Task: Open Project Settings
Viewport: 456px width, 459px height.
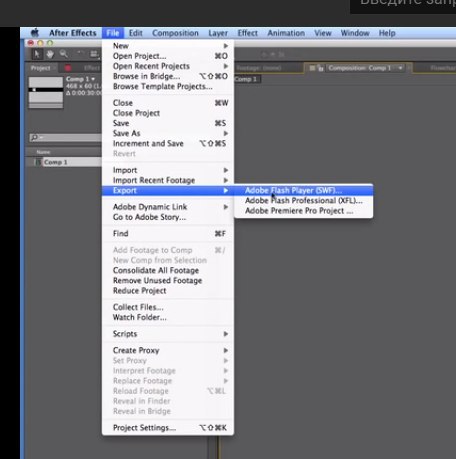Action: coord(168,428)
